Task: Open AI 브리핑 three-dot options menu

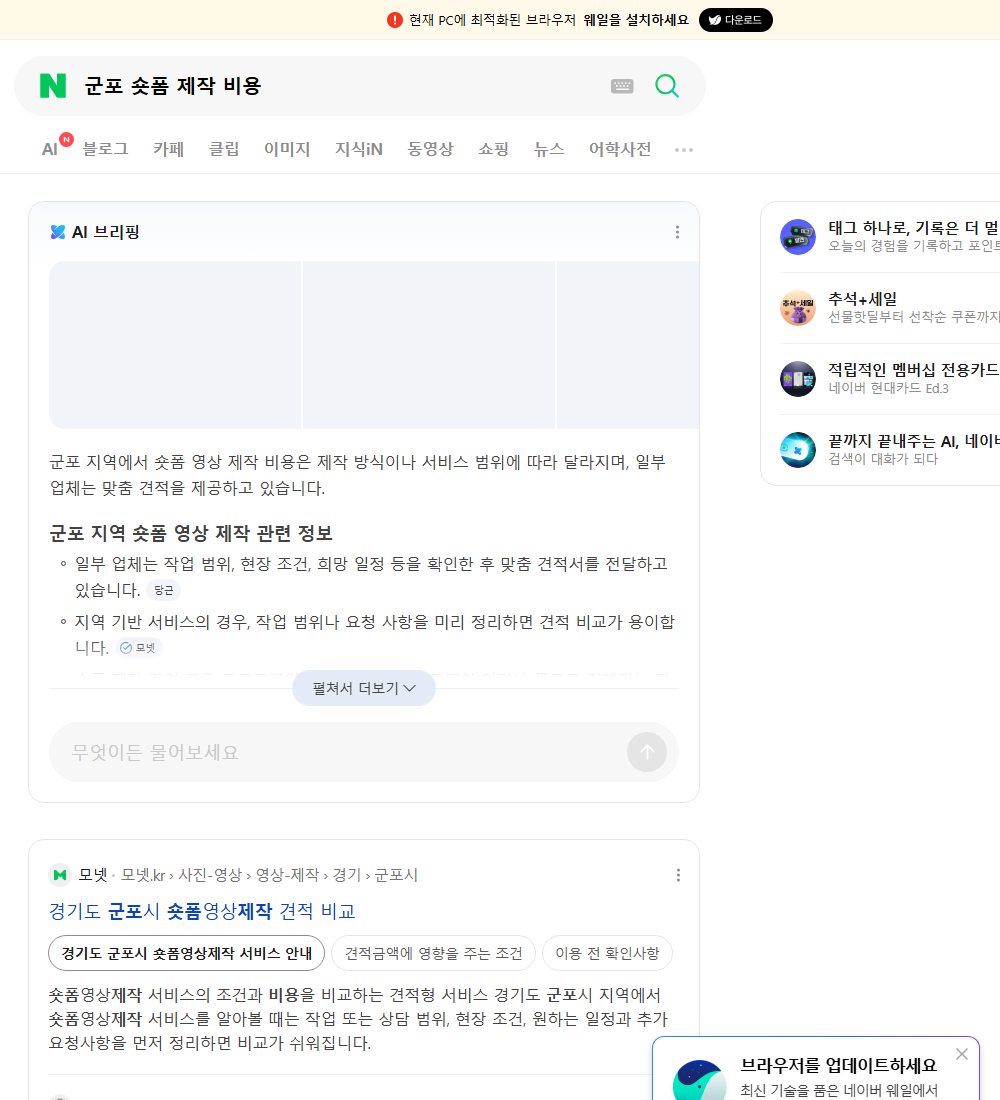Action: coord(677,232)
